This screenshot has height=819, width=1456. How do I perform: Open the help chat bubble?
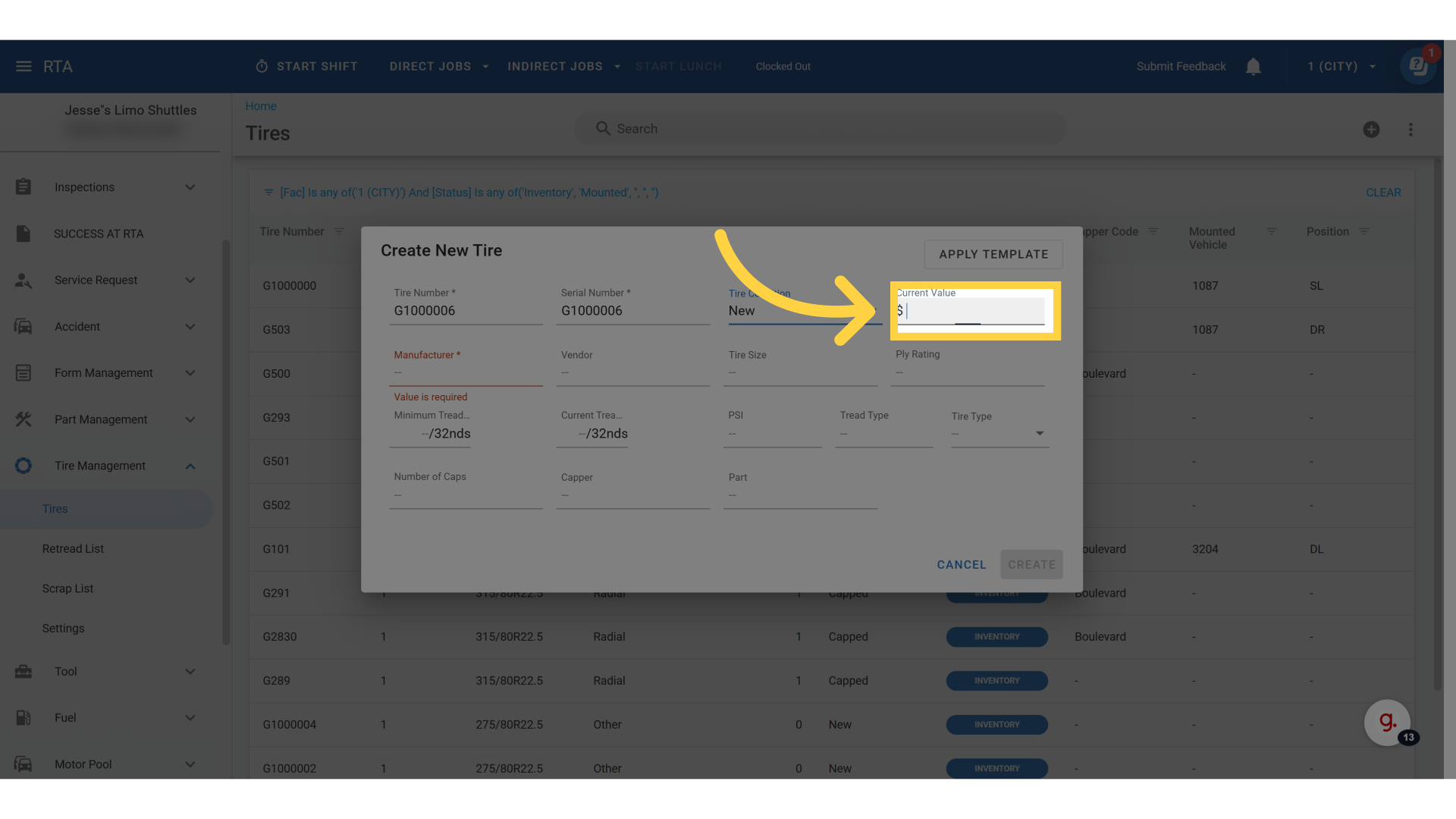pyautogui.click(x=1417, y=66)
